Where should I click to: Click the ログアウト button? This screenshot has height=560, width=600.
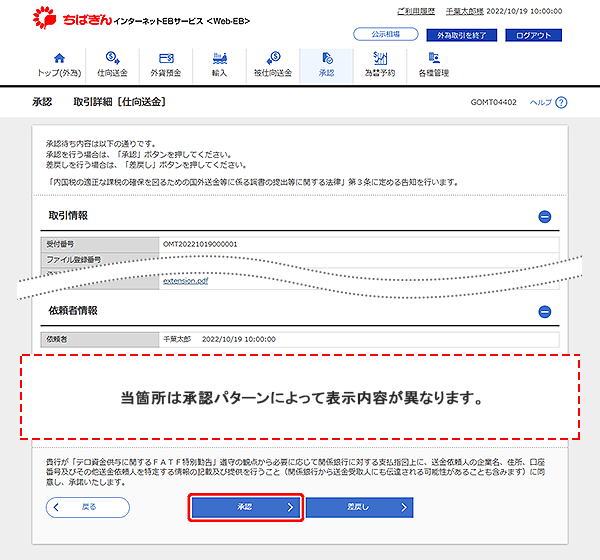point(533,35)
